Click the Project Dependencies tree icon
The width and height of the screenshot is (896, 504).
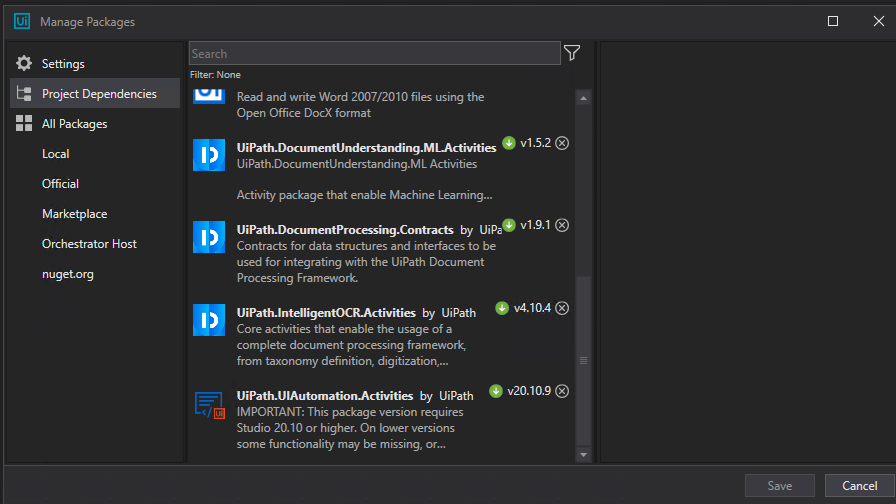click(24, 94)
